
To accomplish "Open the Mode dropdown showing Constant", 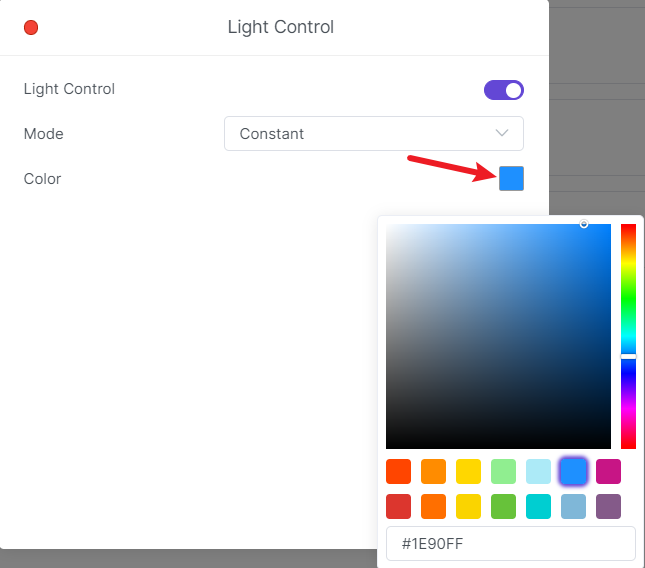I will click(x=373, y=134).
